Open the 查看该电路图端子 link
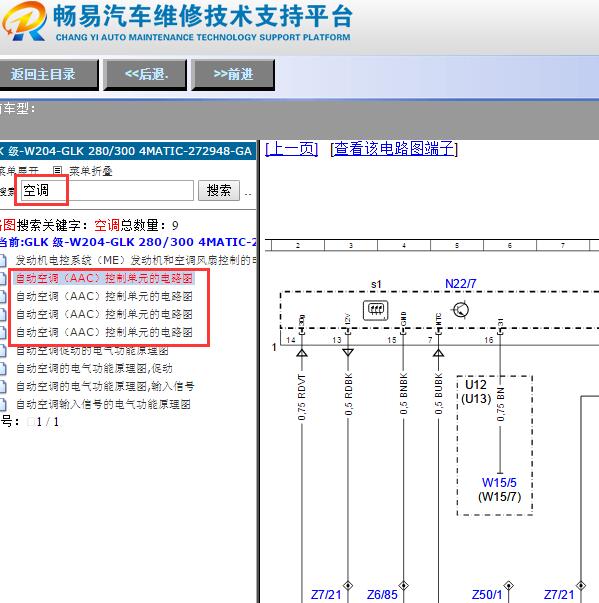Image resolution: width=599 pixels, height=603 pixels. [x=394, y=149]
